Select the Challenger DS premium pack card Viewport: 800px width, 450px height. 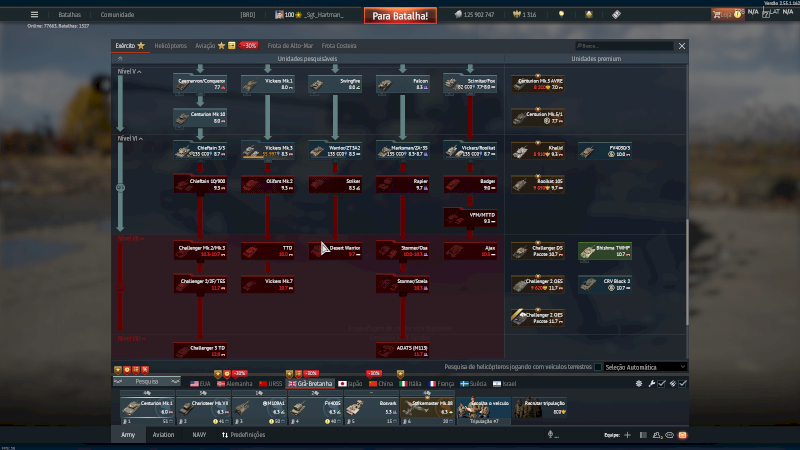pyautogui.click(x=538, y=251)
